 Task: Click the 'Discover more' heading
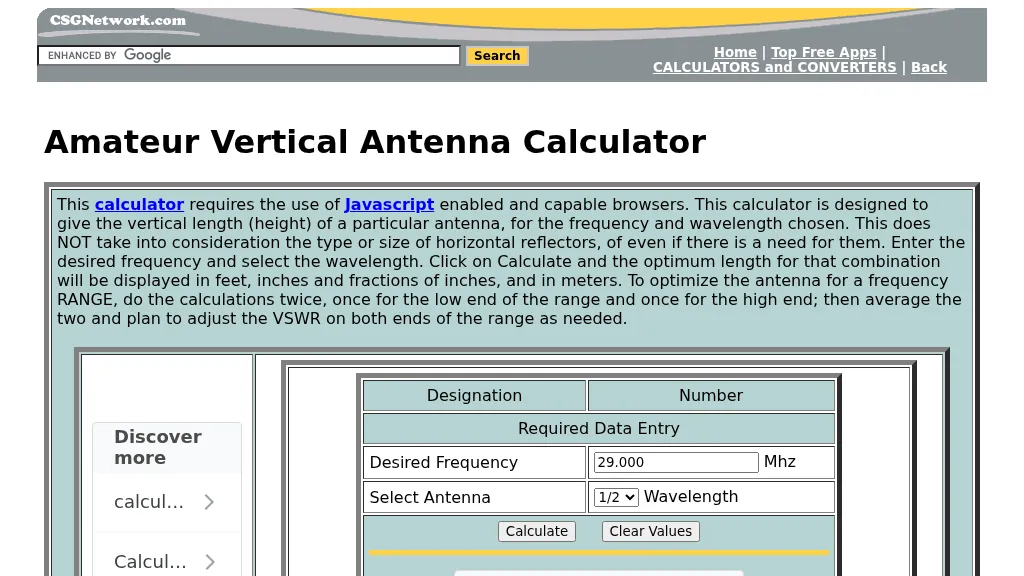point(158,447)
